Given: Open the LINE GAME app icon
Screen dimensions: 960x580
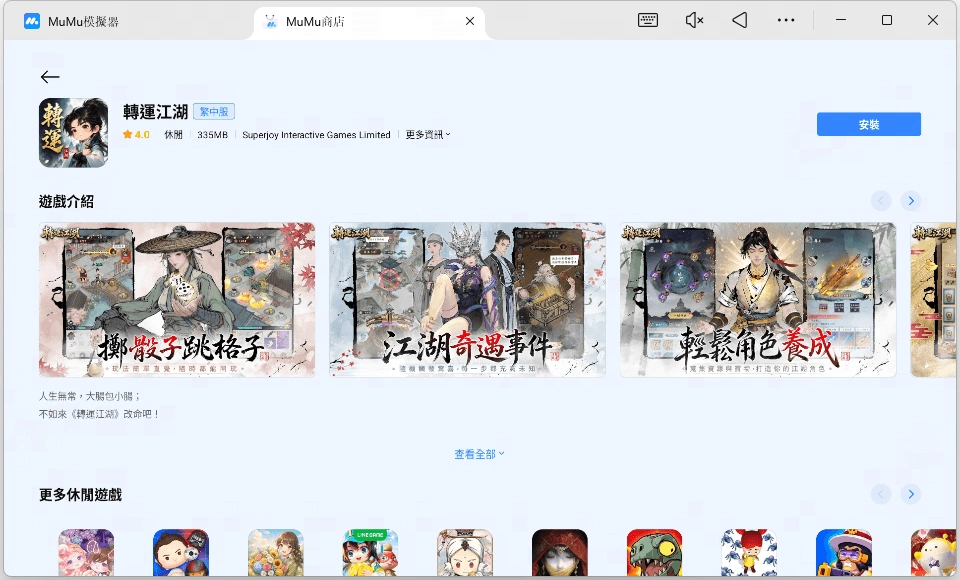Looking at the screenshot, I should tap(370, 553).
